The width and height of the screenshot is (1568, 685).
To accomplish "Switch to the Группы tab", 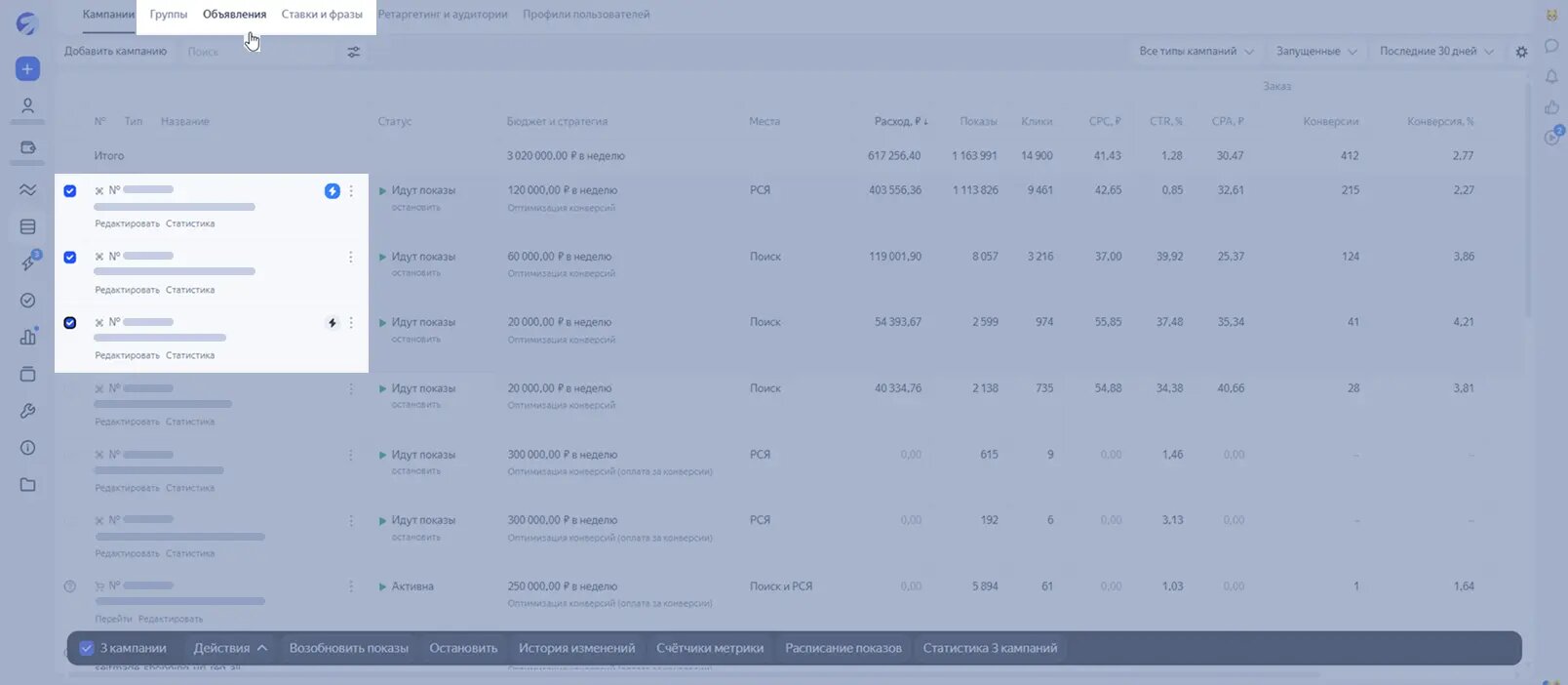I will coord(169,15).
